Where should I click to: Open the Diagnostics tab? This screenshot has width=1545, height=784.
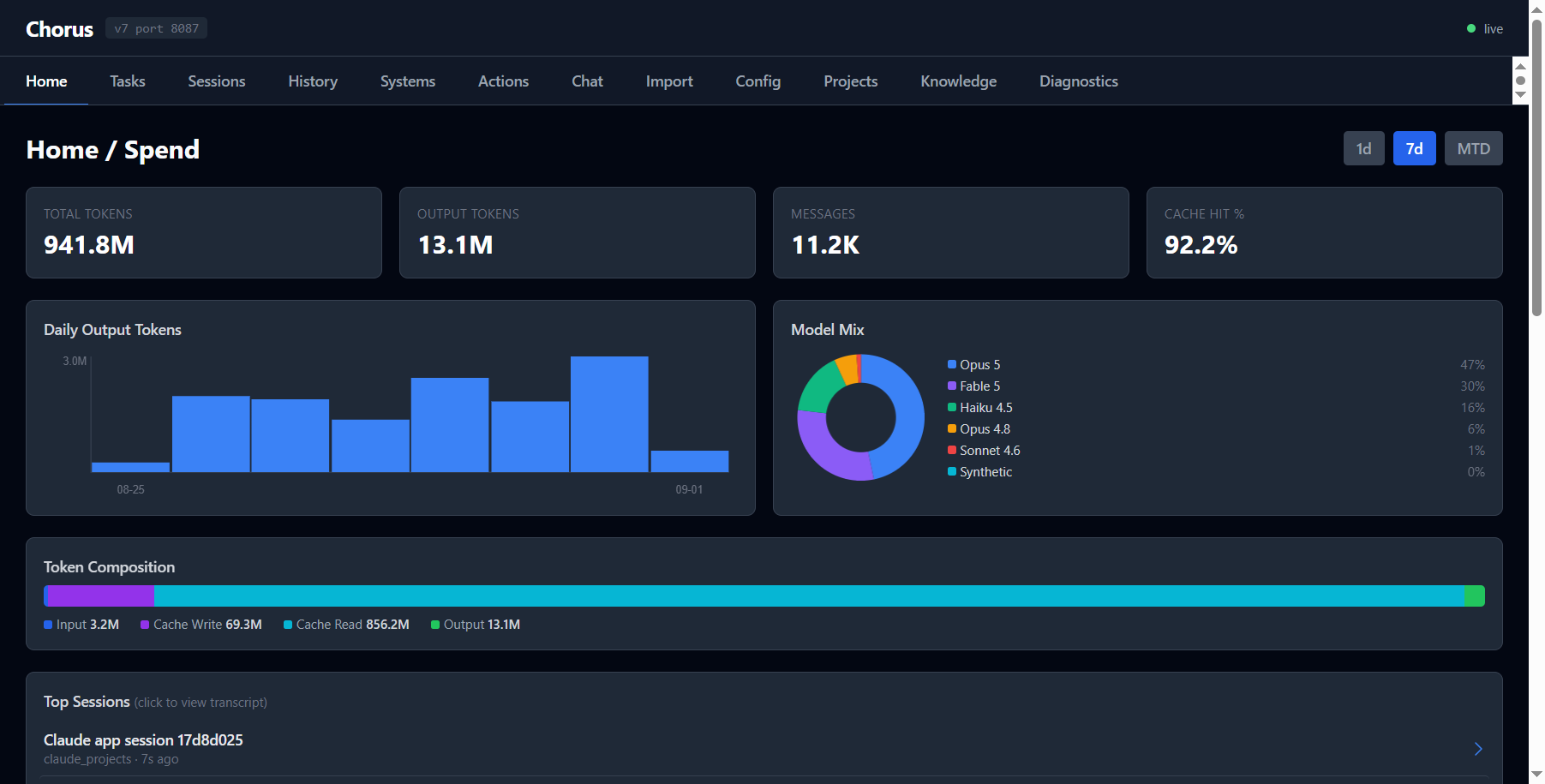click(x=1079, y=81)
